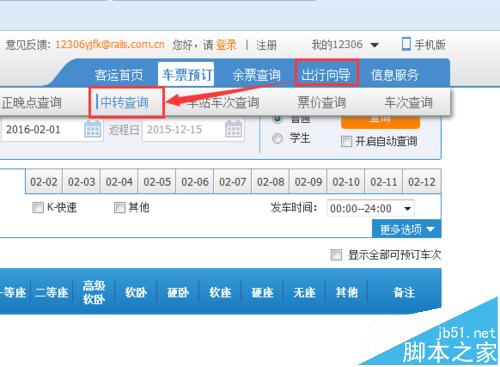Select date tab 02-09
This screenshot has height=367, width=500.
pyautogui.click(x=308, y=182)
